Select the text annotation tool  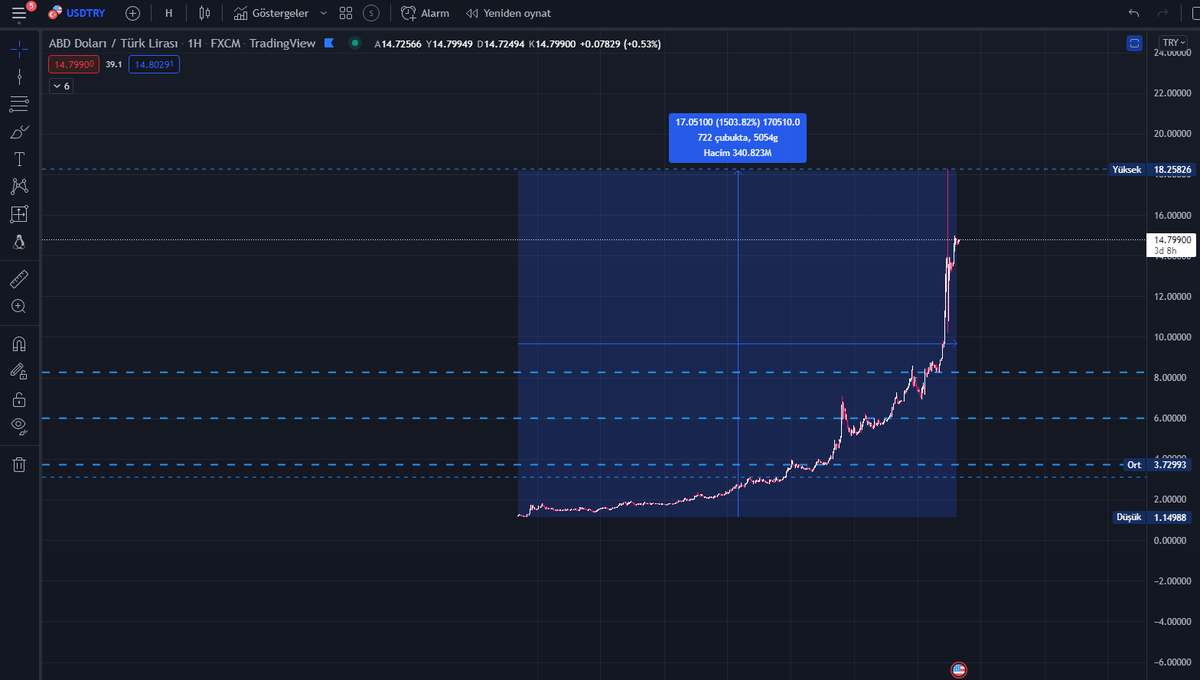tap(19, 160)
